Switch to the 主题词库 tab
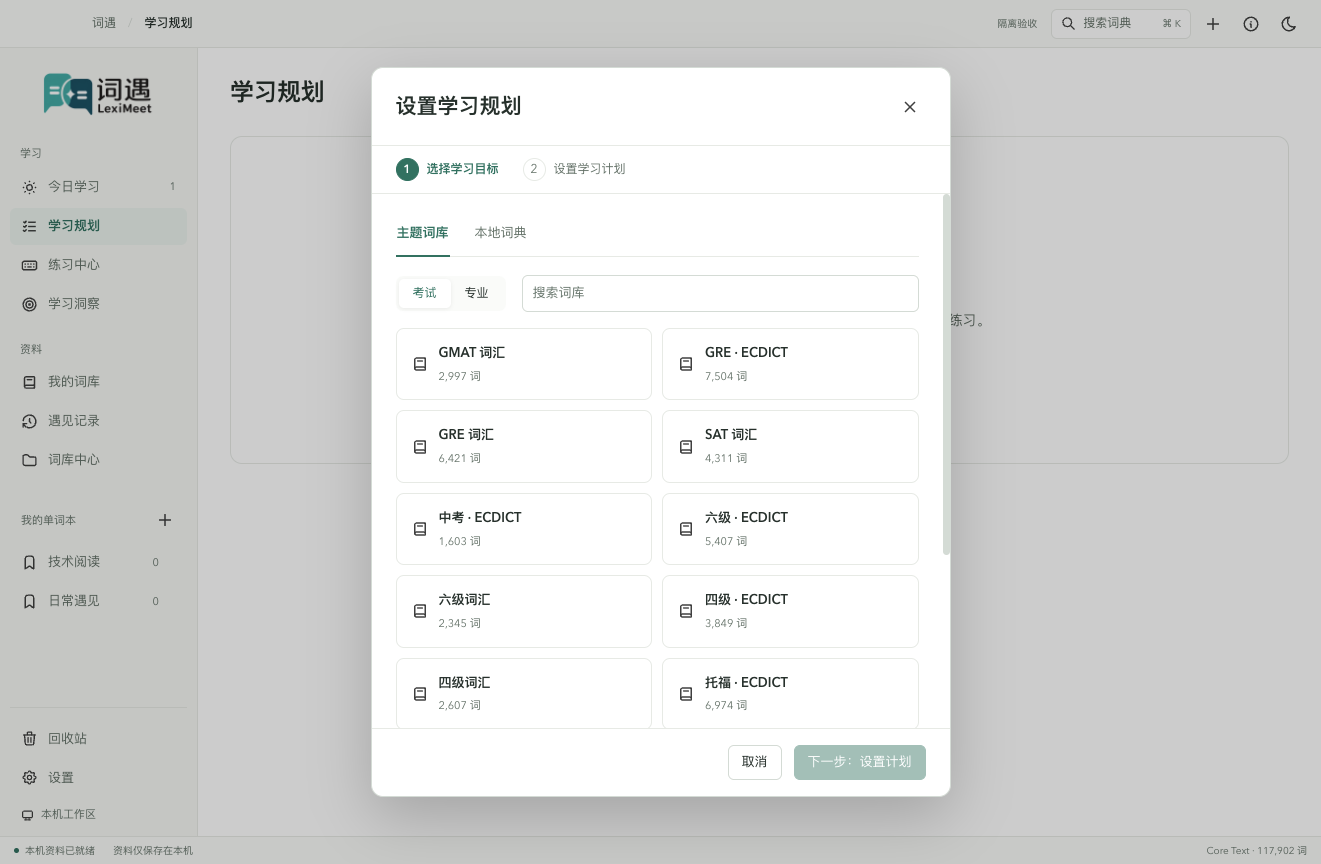 point(423,233)
